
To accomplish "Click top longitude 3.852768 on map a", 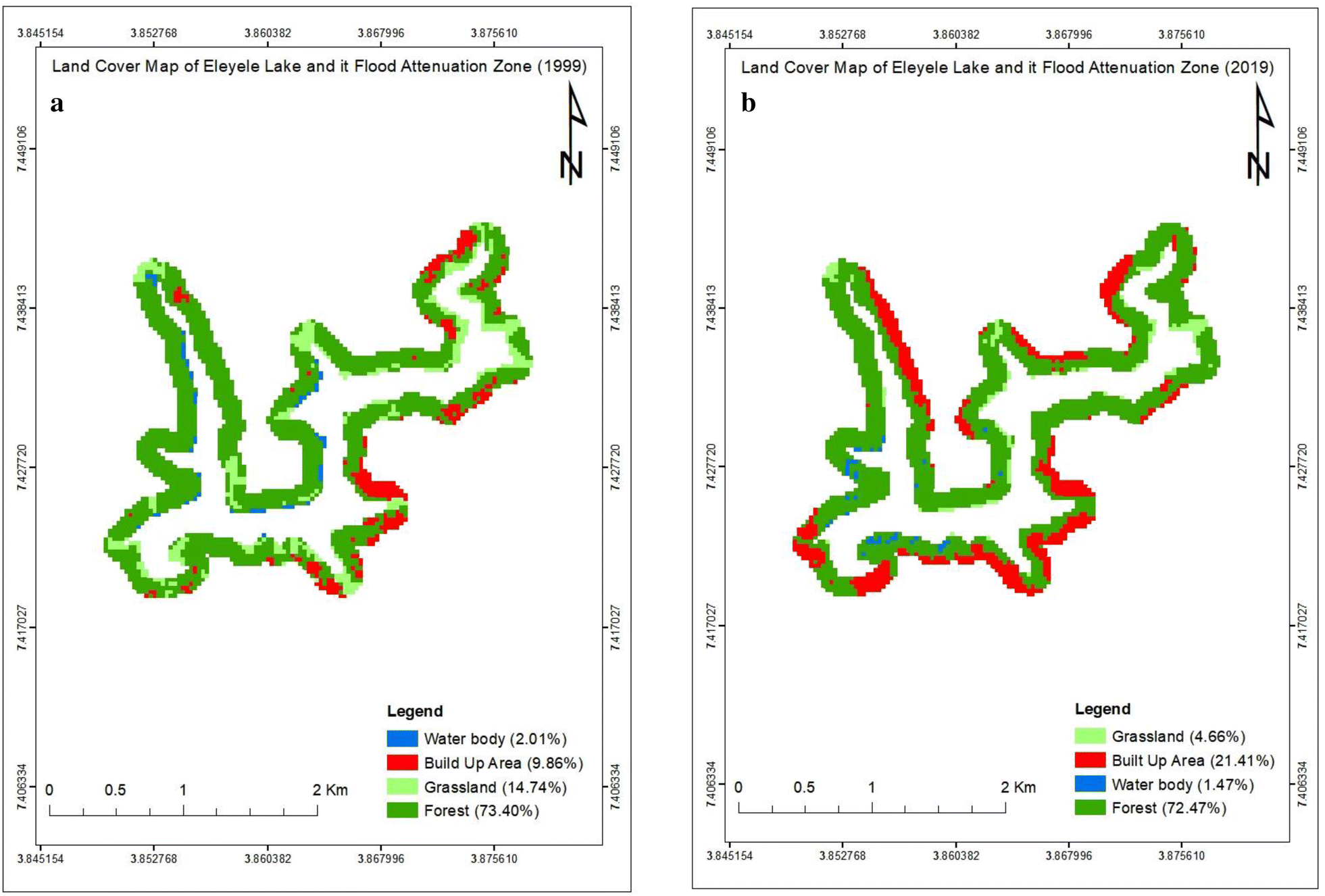I will (x=153, y=33).
